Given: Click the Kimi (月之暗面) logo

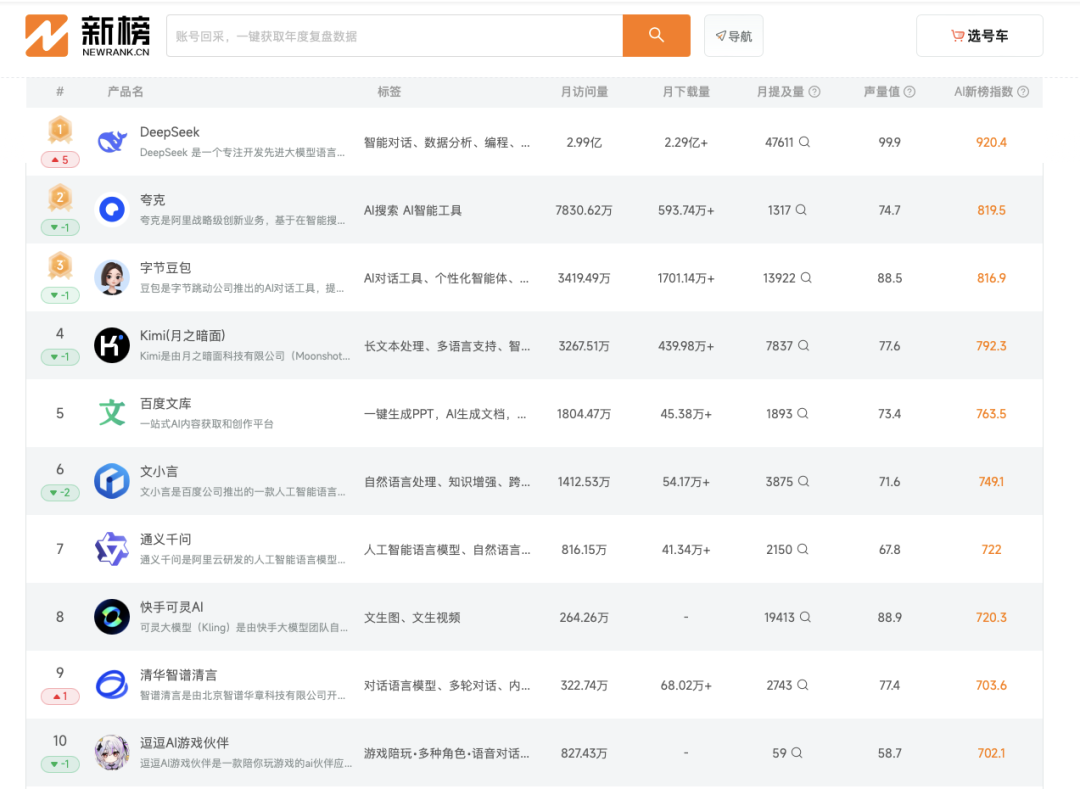Looking at the screenshot, I should [111, 345].
